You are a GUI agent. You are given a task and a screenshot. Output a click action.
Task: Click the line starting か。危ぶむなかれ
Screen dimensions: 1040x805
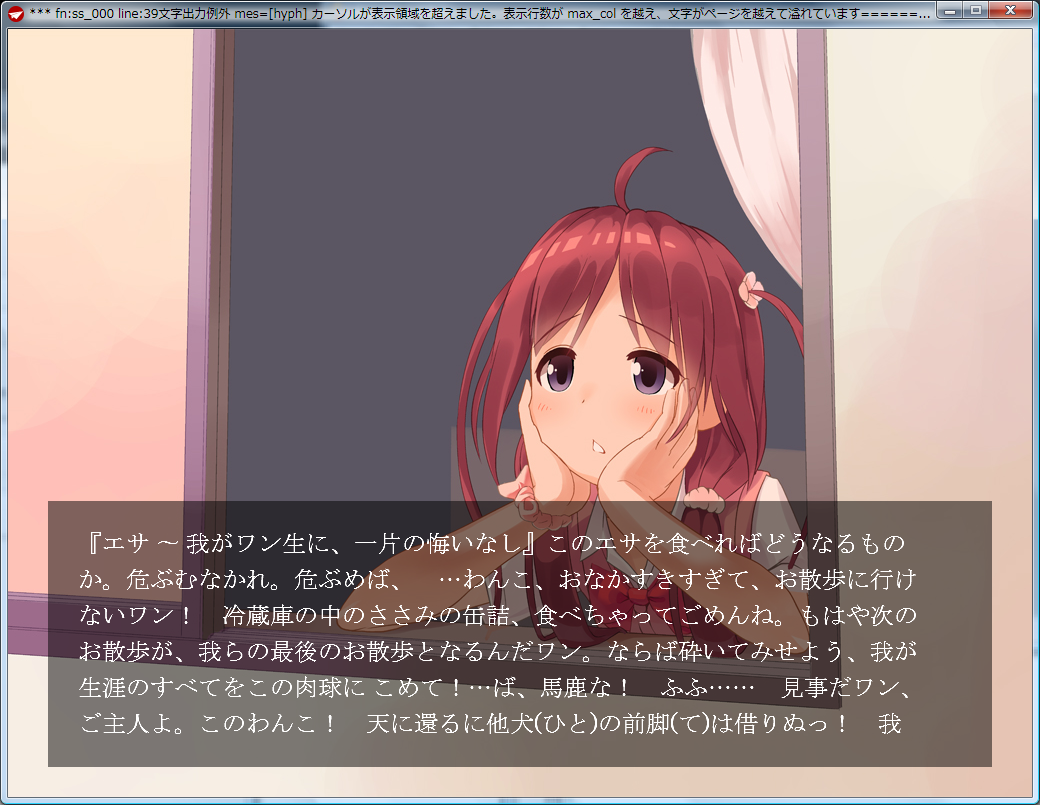click(x=497, y=580)
